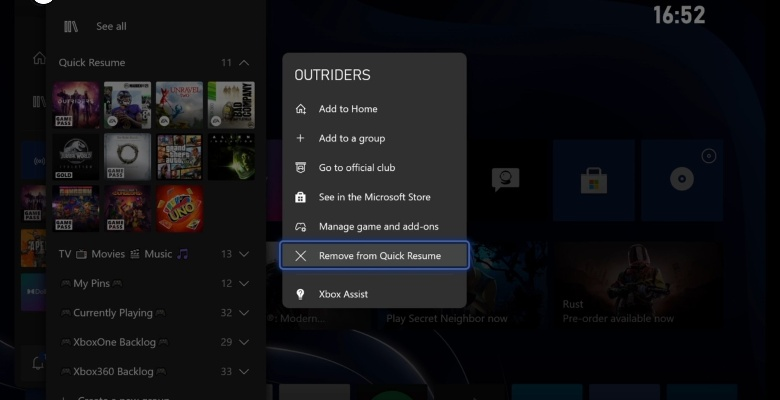The image size is (780, 400).
Task: Expand the XboxOne Backlog group
Action: coord(244,342)
